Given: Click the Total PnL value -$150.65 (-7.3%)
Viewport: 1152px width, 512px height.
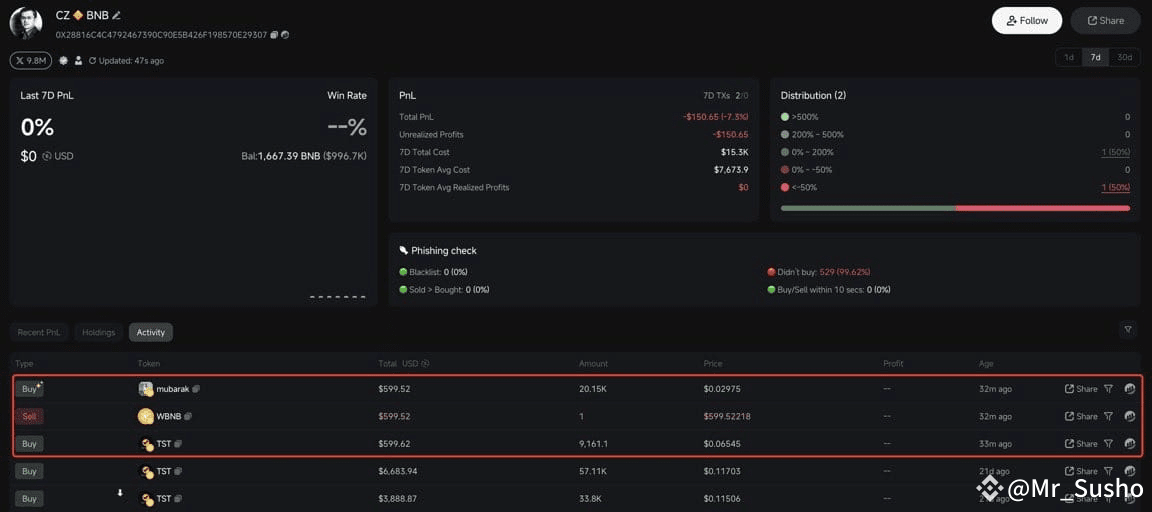Looking at the screenshot, I should pos(716,117).
